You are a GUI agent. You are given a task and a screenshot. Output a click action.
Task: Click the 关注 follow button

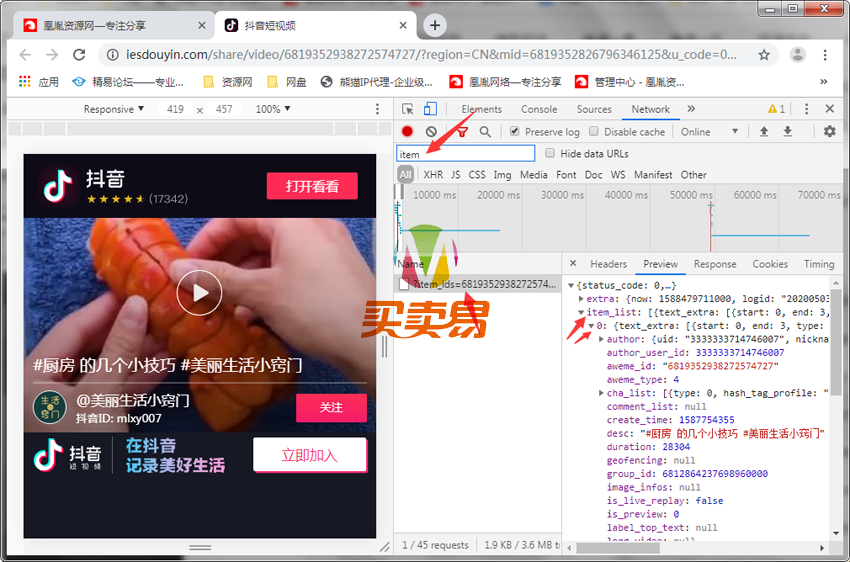(331, 408)
